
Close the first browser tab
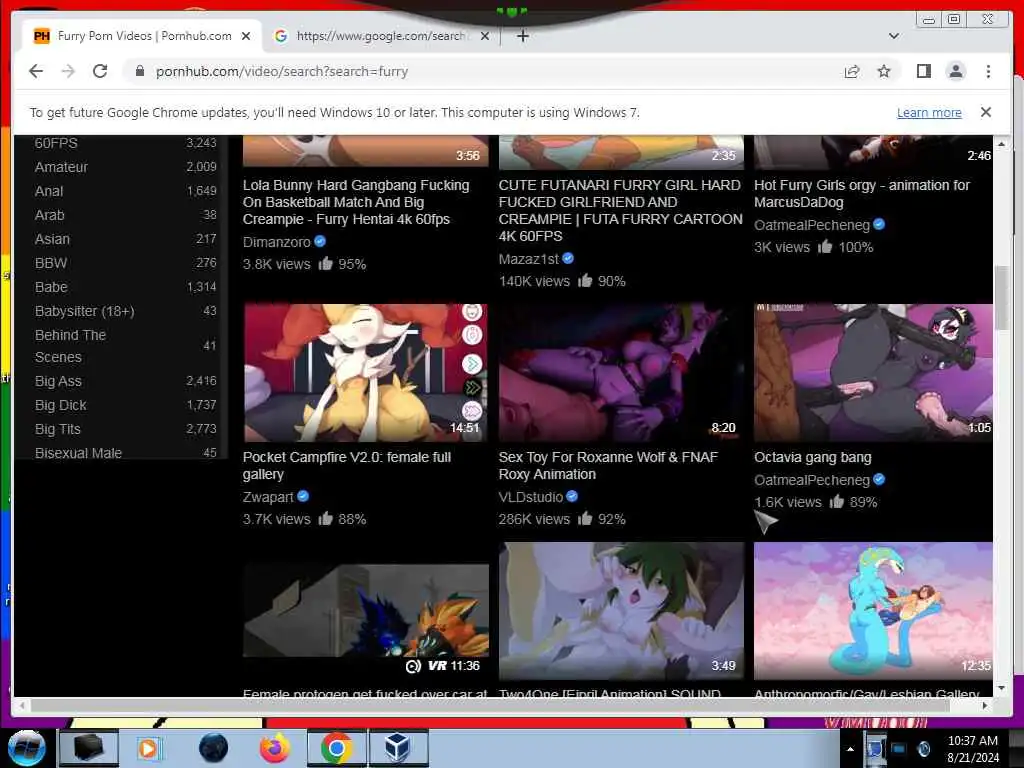click(246, 36)
